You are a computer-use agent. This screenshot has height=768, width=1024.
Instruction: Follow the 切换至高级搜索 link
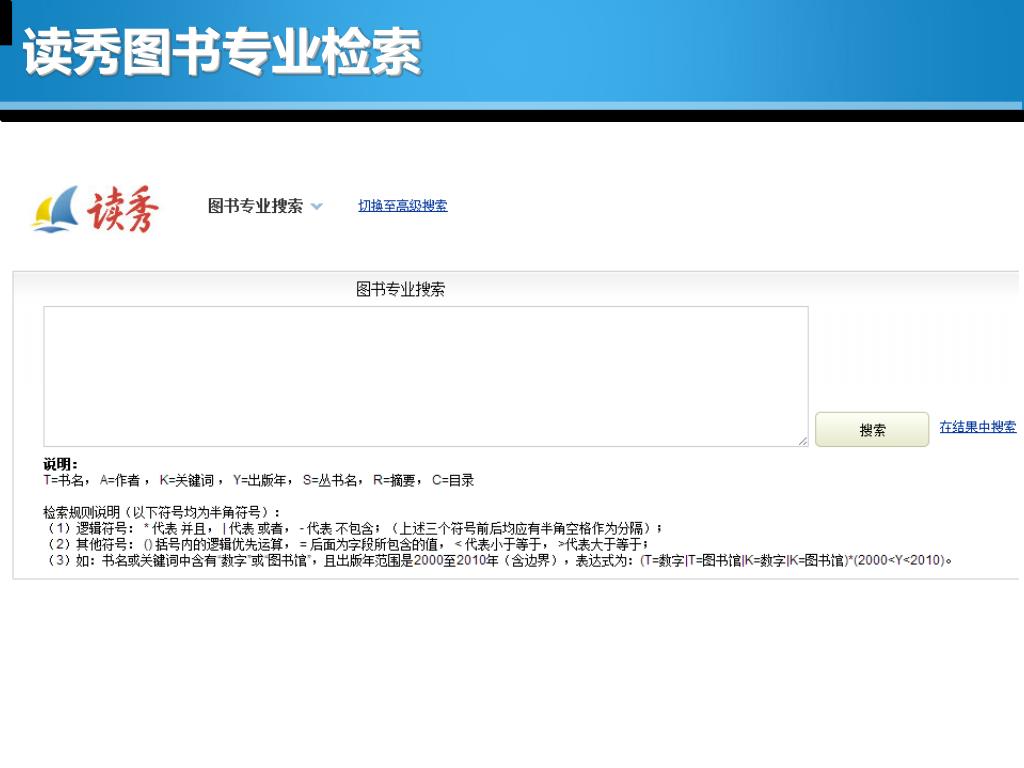(x=402, y=206)
